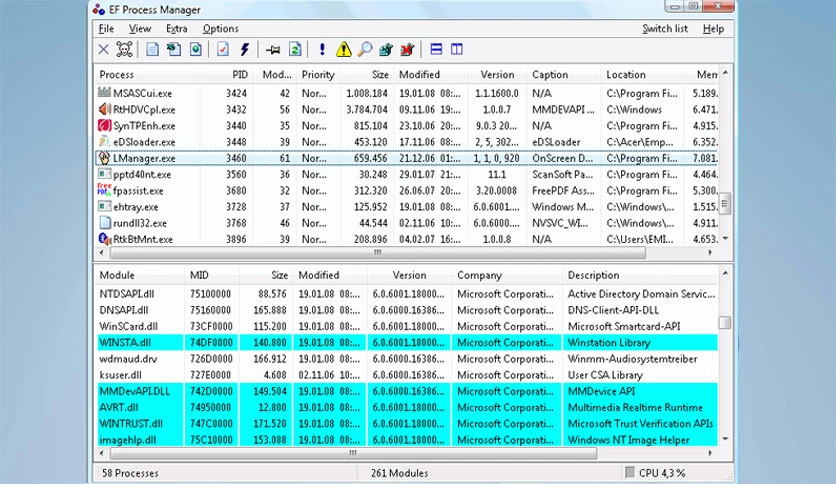Select the NTDSAPI.dll module row
This screenshot has height=484, width=836.
point(407,294)
